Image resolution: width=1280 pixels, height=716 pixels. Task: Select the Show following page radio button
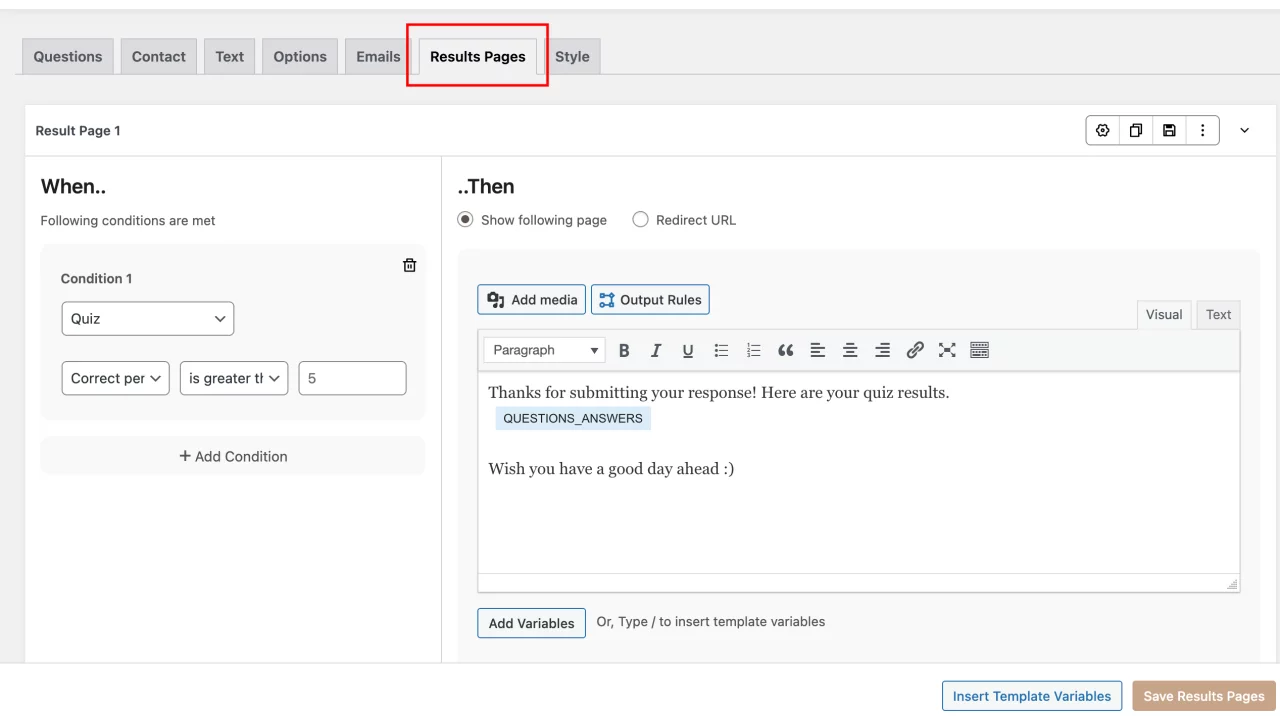click(x=464, y=219)
